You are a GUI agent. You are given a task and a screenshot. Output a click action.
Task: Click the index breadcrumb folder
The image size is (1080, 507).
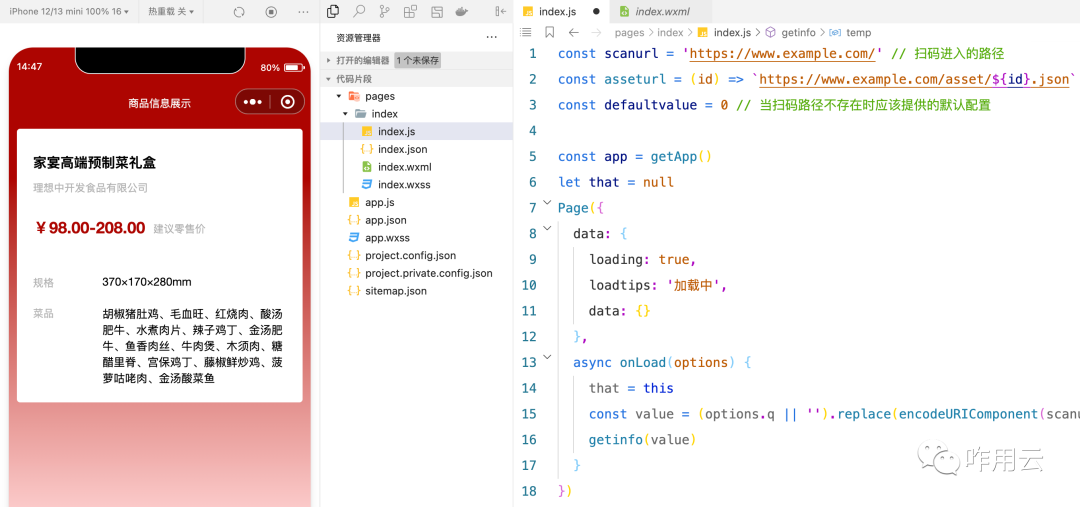click(x=670, y=32)
